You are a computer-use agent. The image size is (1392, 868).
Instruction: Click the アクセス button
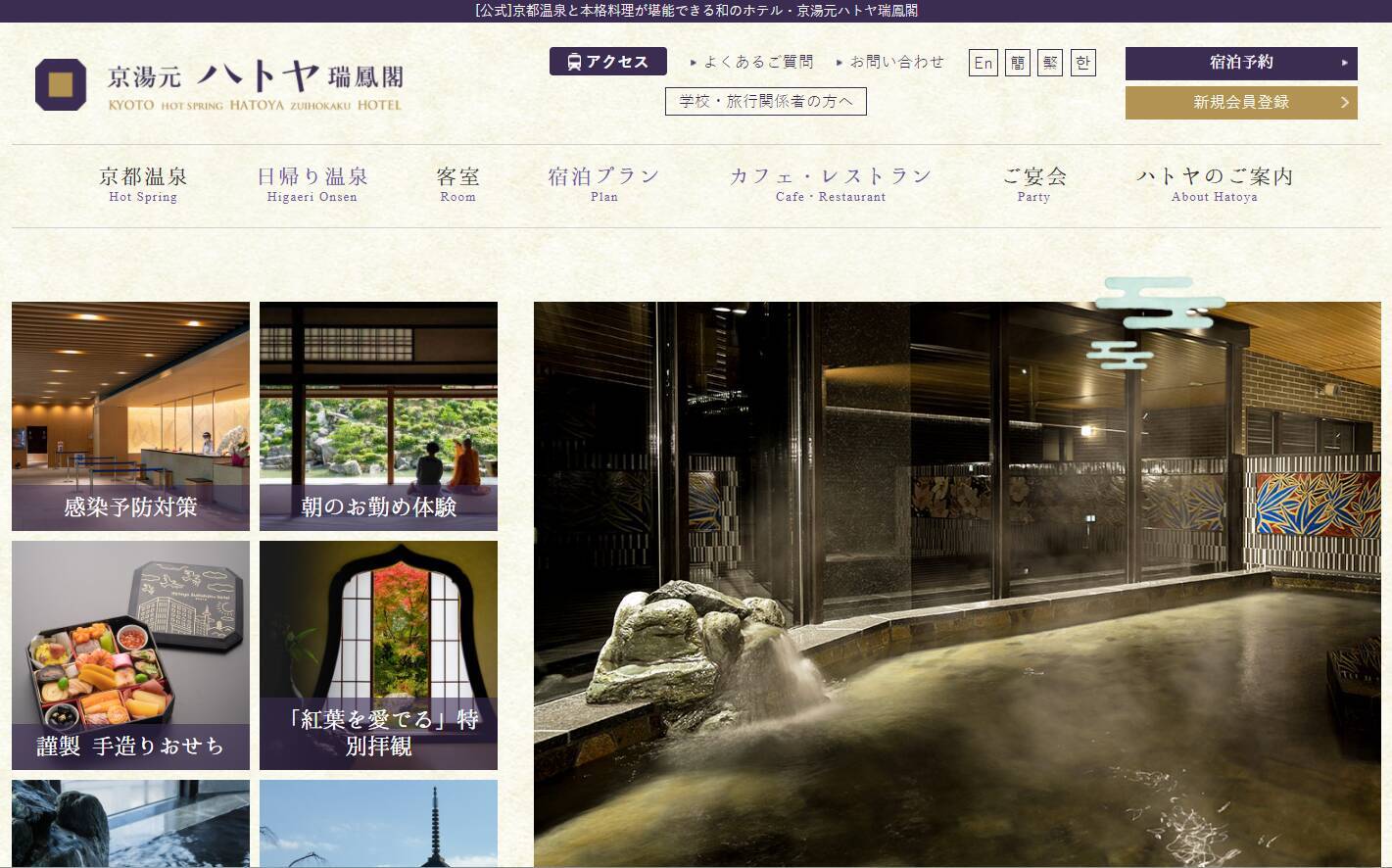[x=608, y=62]
